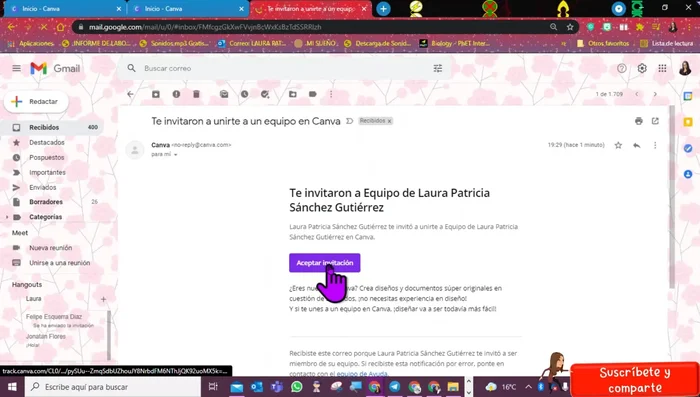
Task: Add the email to Tasks
Action: 265,94
